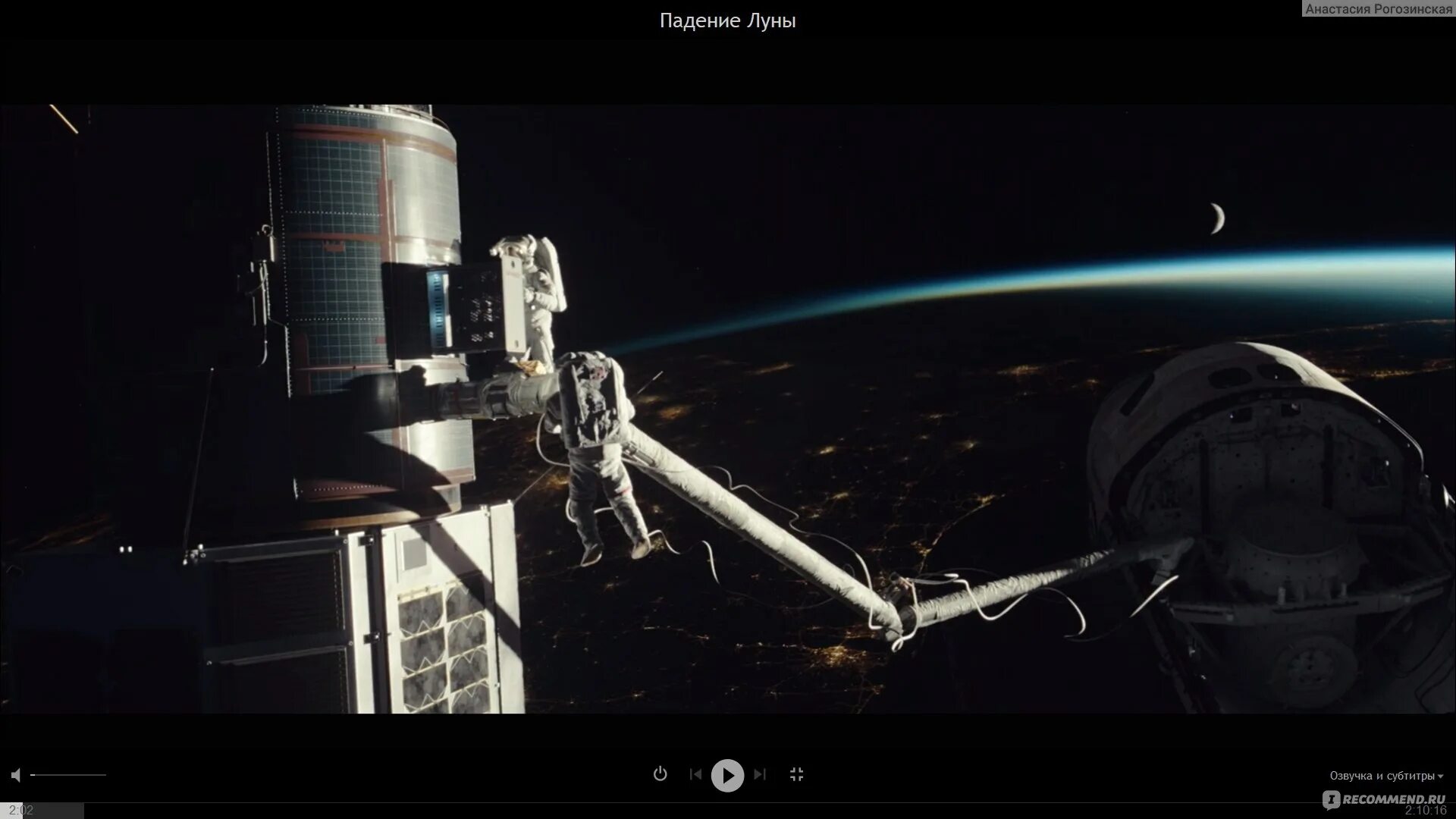Screen dimensions: 1456x819
Task: Click the total duration 2:10:16
Action: pyautogui.click(x=1426, y=810)
